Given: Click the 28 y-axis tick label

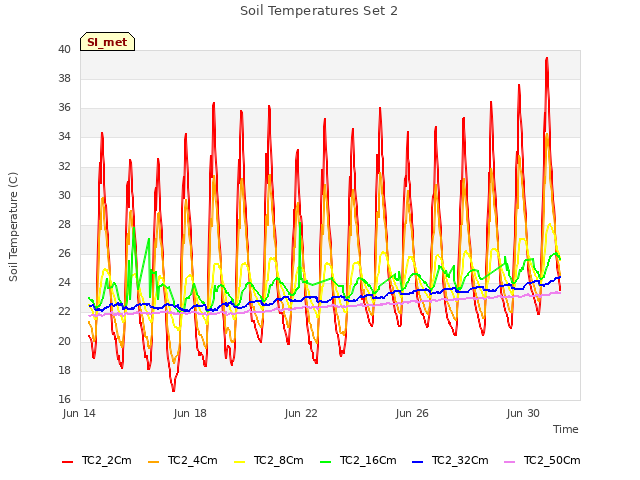Looking at the screenshot, I should pyautogui.click(x=64, y=224).
